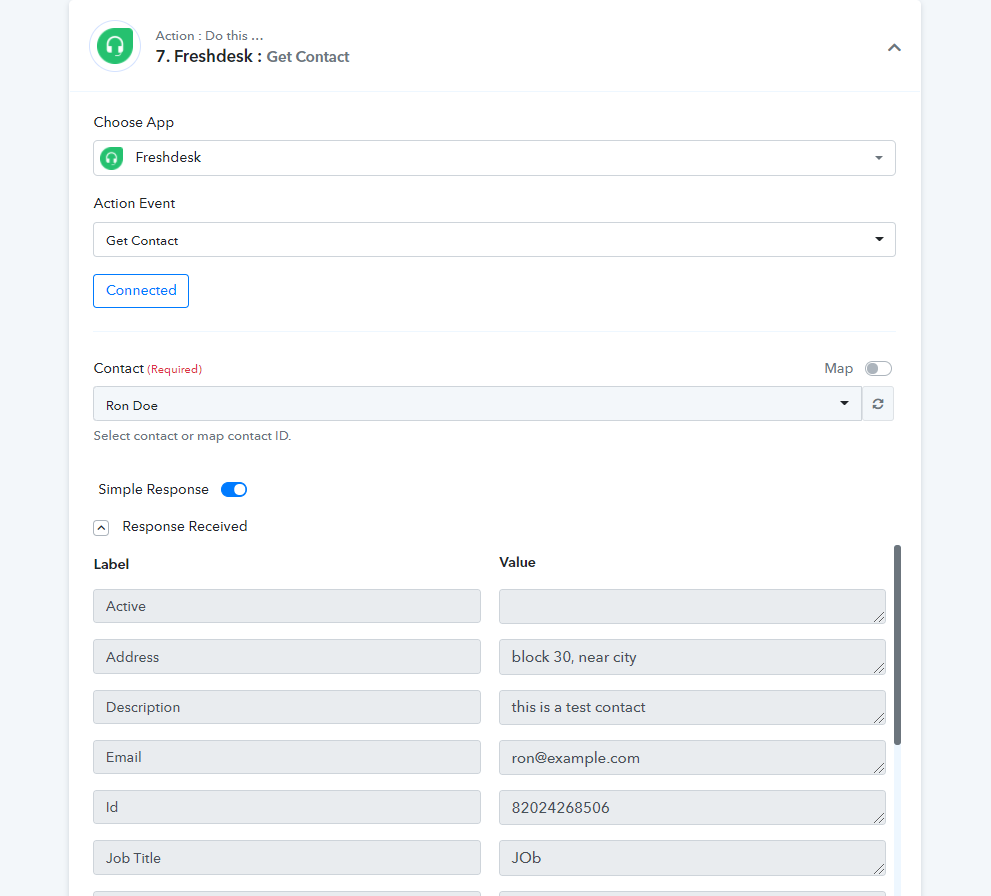Click the Id value field 82024268506
Viewport: 991px width, 896px height.
coord(692,808)
